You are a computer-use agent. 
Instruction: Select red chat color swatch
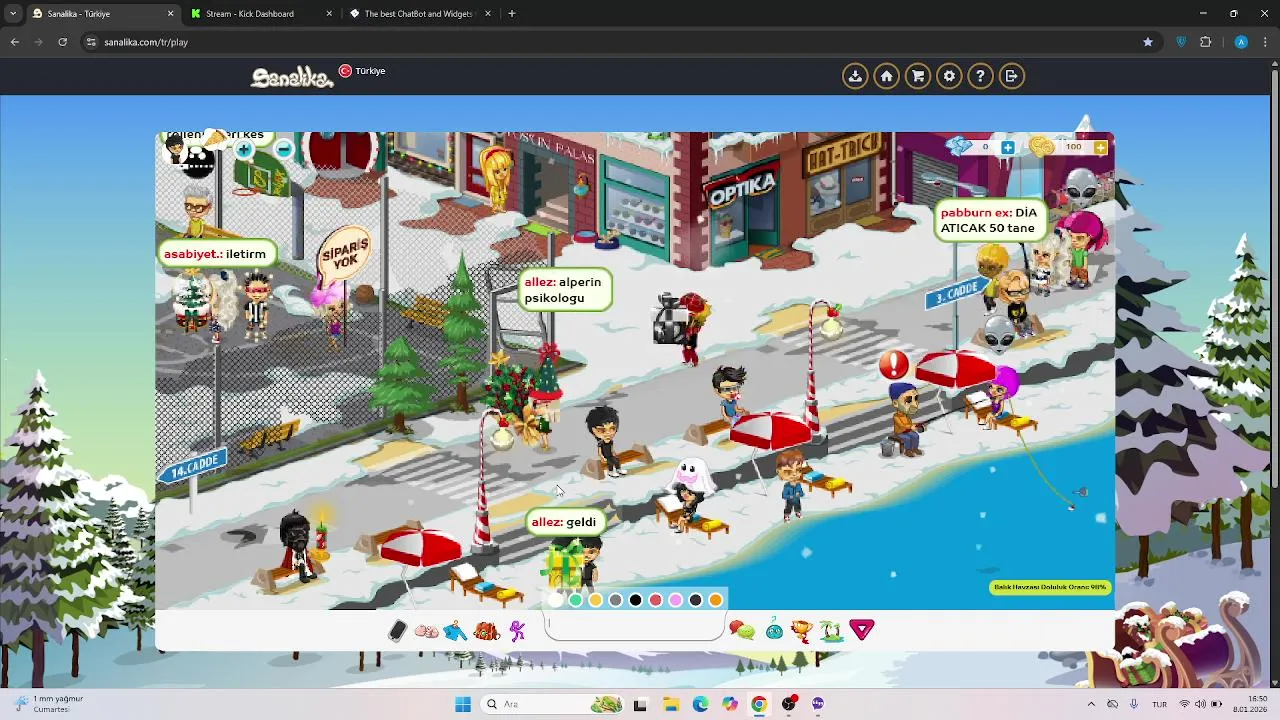tap(656, 600)
